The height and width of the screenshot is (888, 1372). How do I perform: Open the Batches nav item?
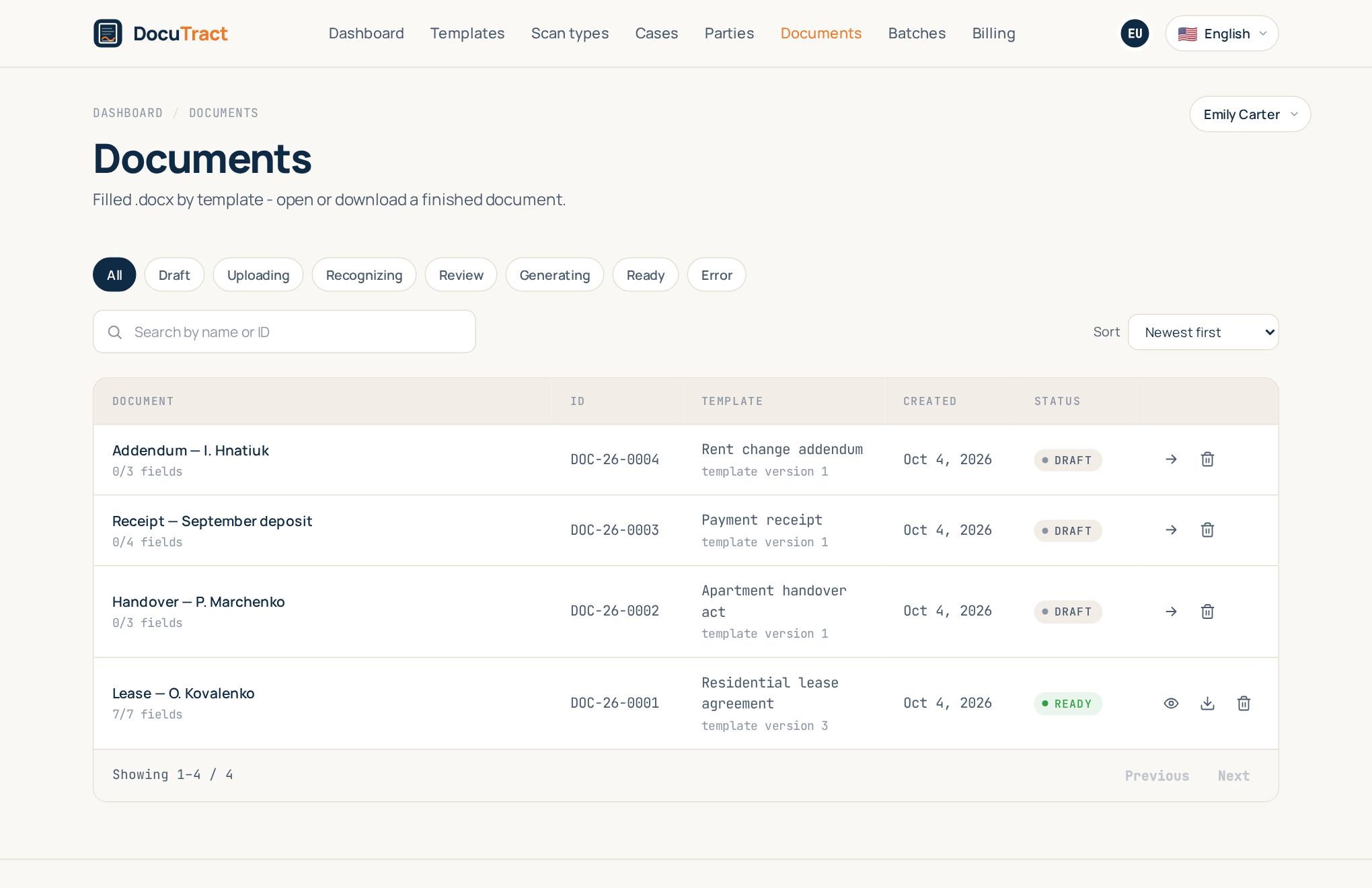coord(917,34)
